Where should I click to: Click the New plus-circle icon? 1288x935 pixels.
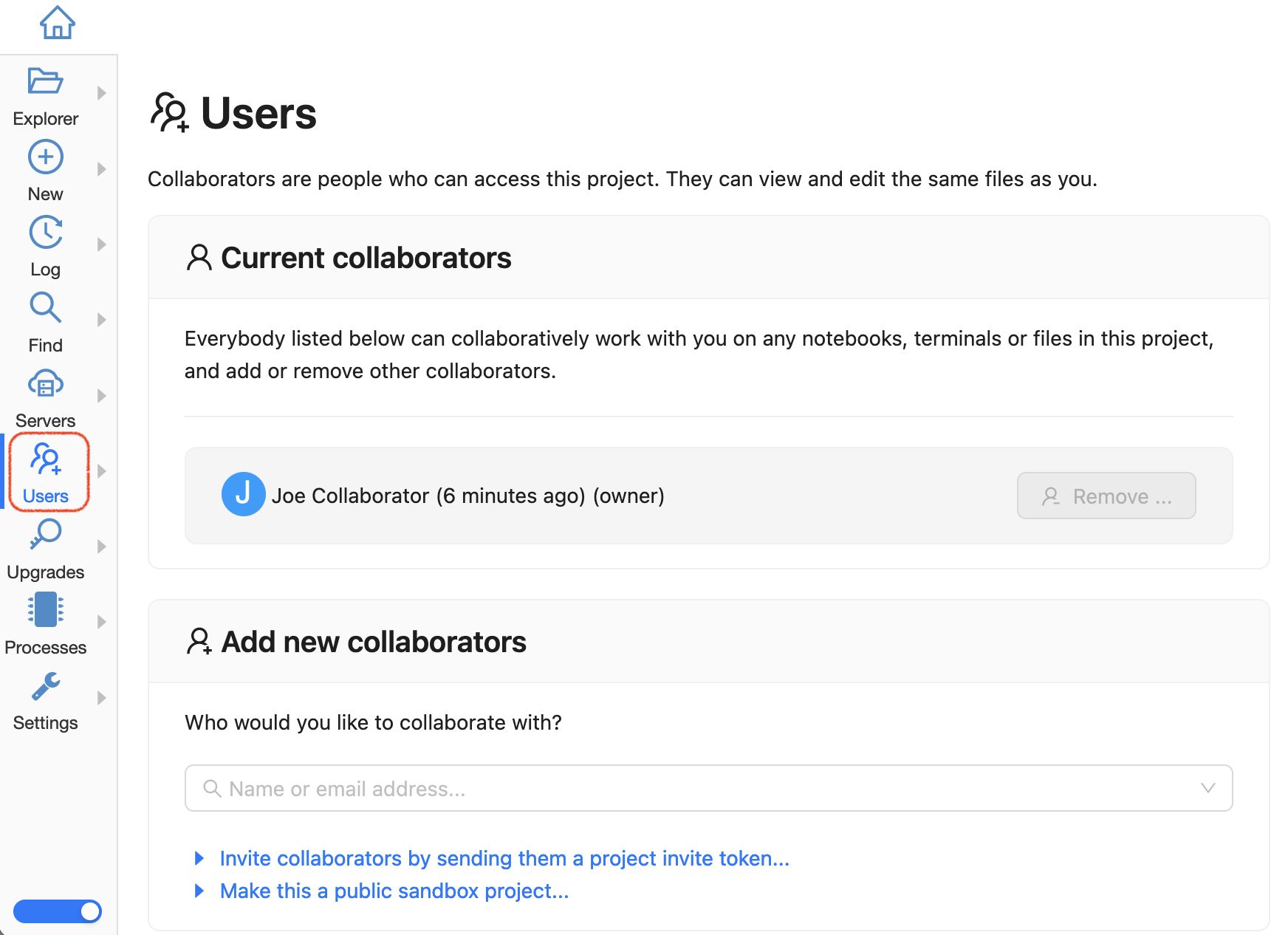pyautogui.click(x=45, y=157)
